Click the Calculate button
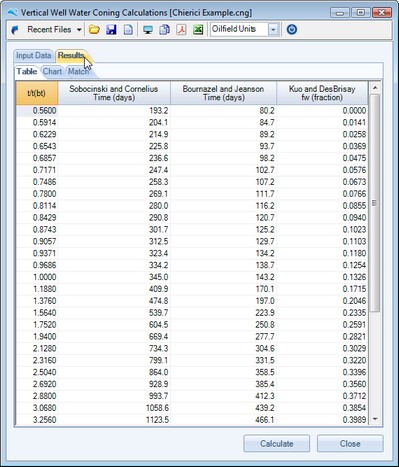 277,444
